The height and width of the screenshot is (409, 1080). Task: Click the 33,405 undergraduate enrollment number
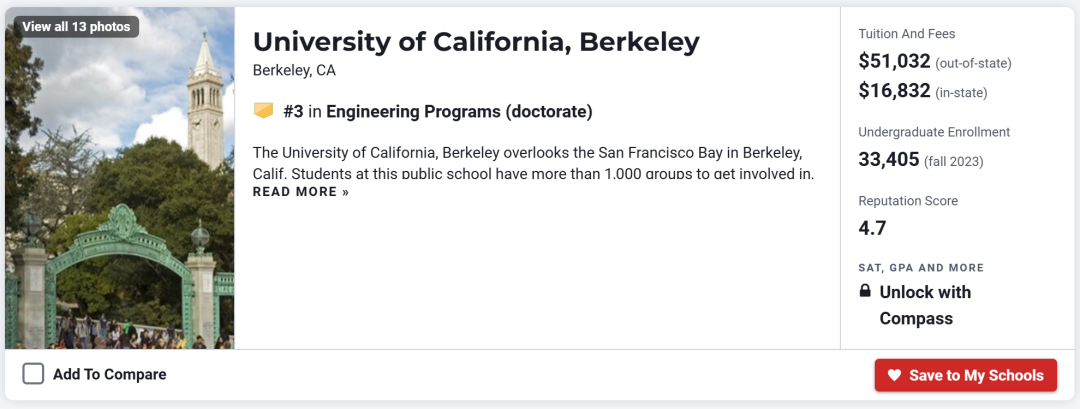pyautogui.click(x=889, y=159)
